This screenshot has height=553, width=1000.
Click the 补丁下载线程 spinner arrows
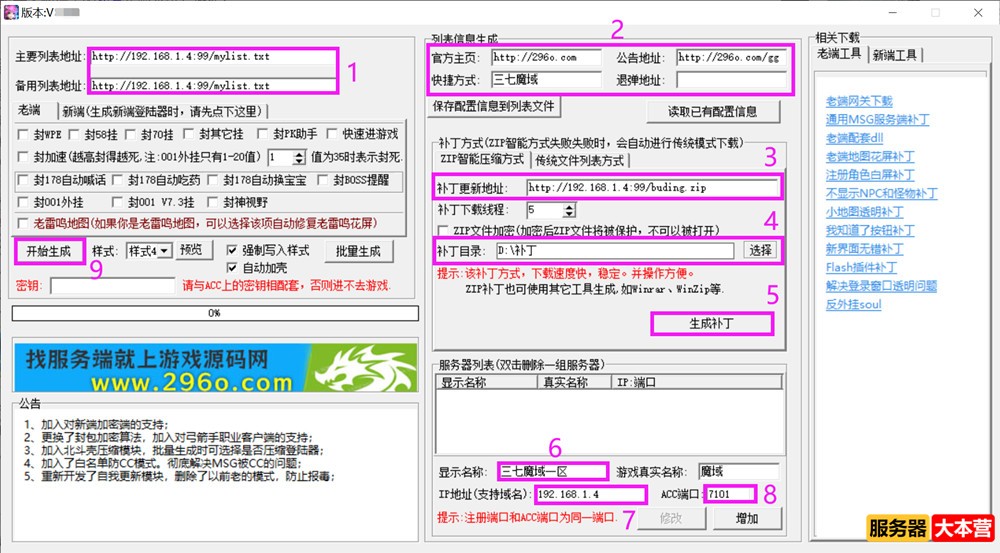tap(570, 210)
